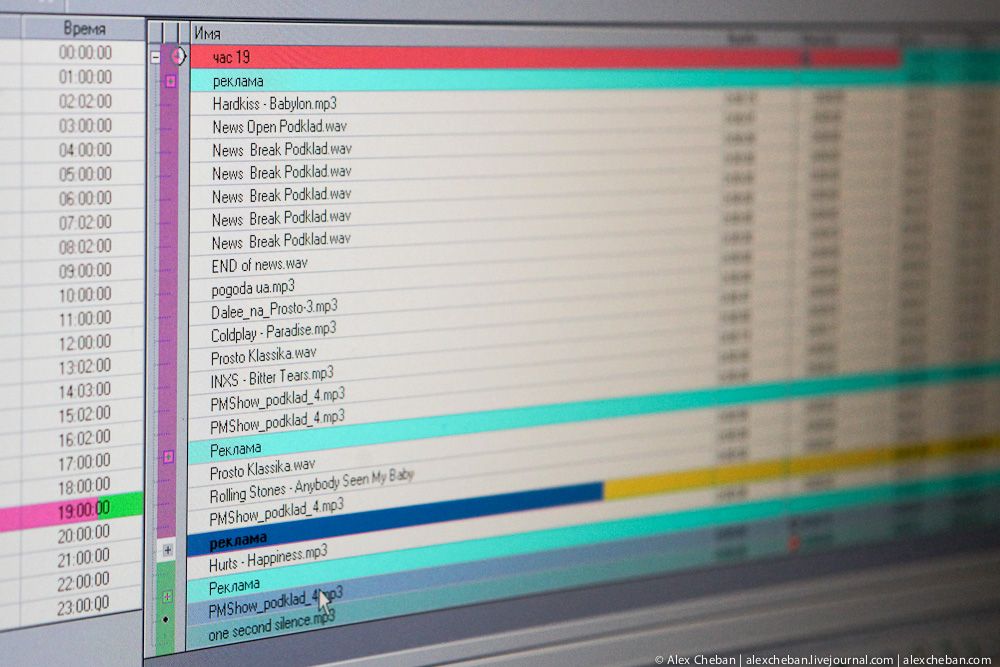Select one second silence.mp3 item
This screenshot has height=667, width=1000.
[271, 626]
